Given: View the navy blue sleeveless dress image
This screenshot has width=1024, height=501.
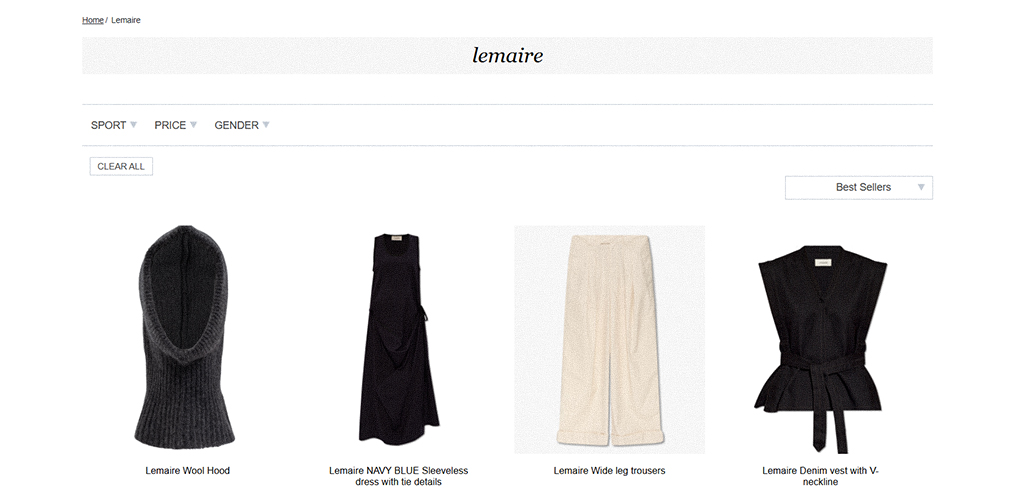Looking at the screenshot, I should [x=398, y=338].
